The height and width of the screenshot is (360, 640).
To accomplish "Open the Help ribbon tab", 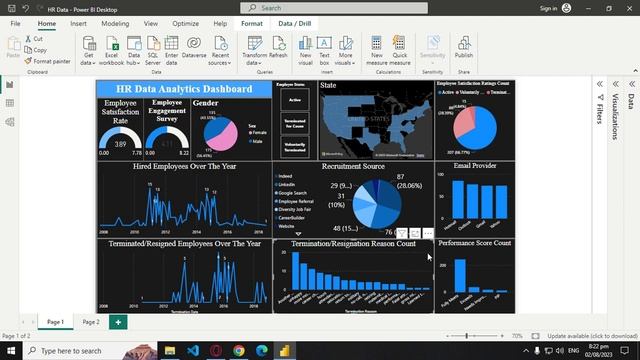I will tap(220, 24).
